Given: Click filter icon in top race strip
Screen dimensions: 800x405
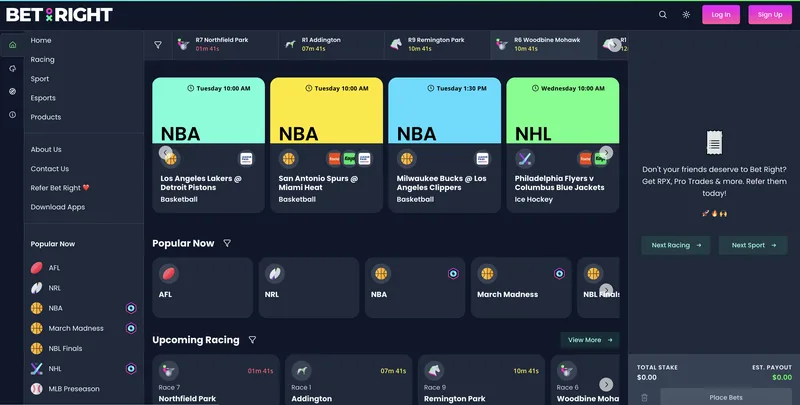Looking at the screenshot, I should pyautogui.click(x=158, y=45).
